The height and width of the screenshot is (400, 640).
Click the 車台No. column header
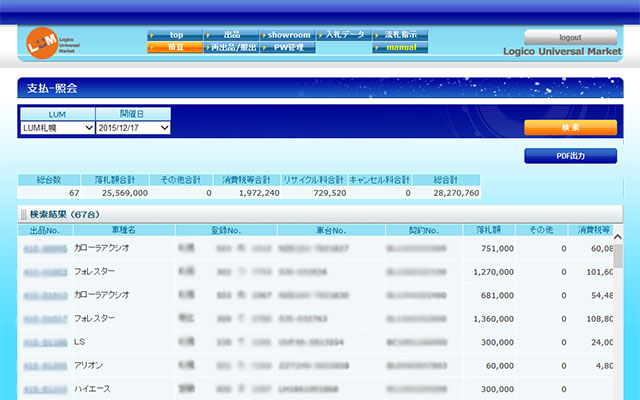(x=331, y=230)
